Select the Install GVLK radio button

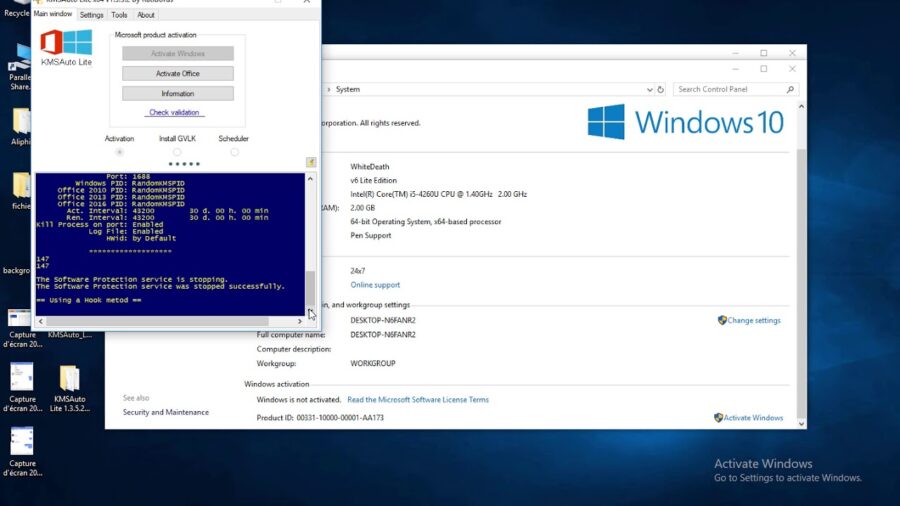[x=177, y=152]
